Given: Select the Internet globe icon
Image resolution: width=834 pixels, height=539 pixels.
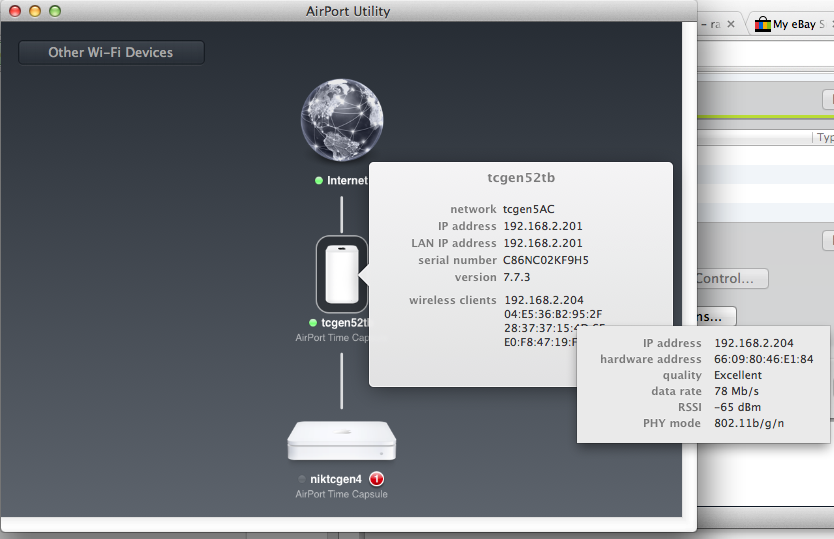Looking at the screenshot, I should pos(341,120).
